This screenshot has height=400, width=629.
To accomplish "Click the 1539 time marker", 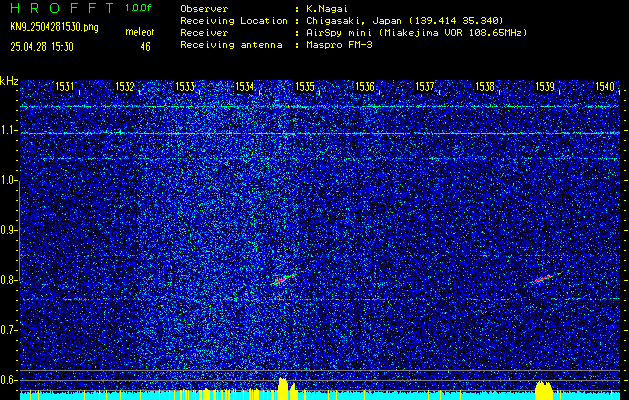I will point(545,86).
